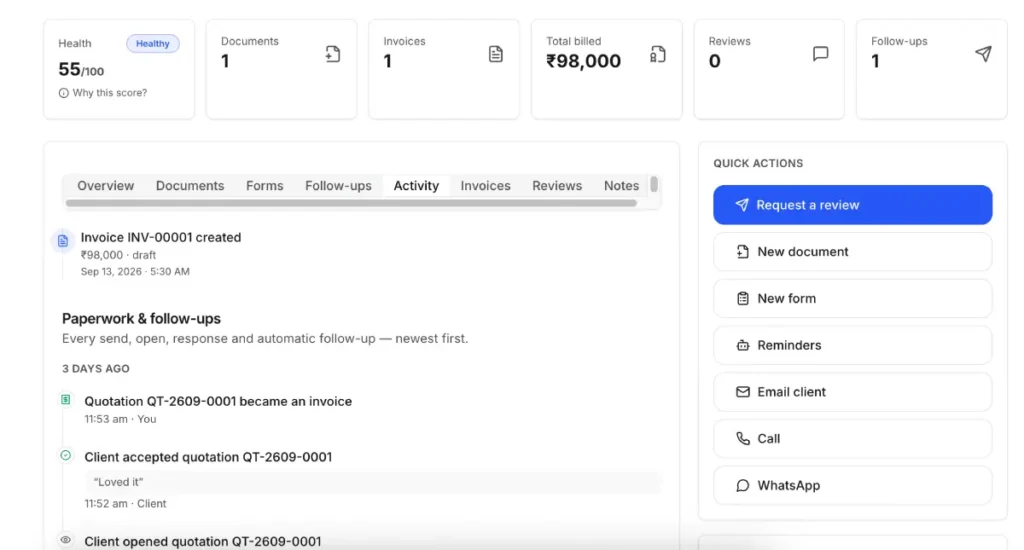Screen dimensions: 1024x550
Task: Select the Notes tab
Action: point(621,186)
